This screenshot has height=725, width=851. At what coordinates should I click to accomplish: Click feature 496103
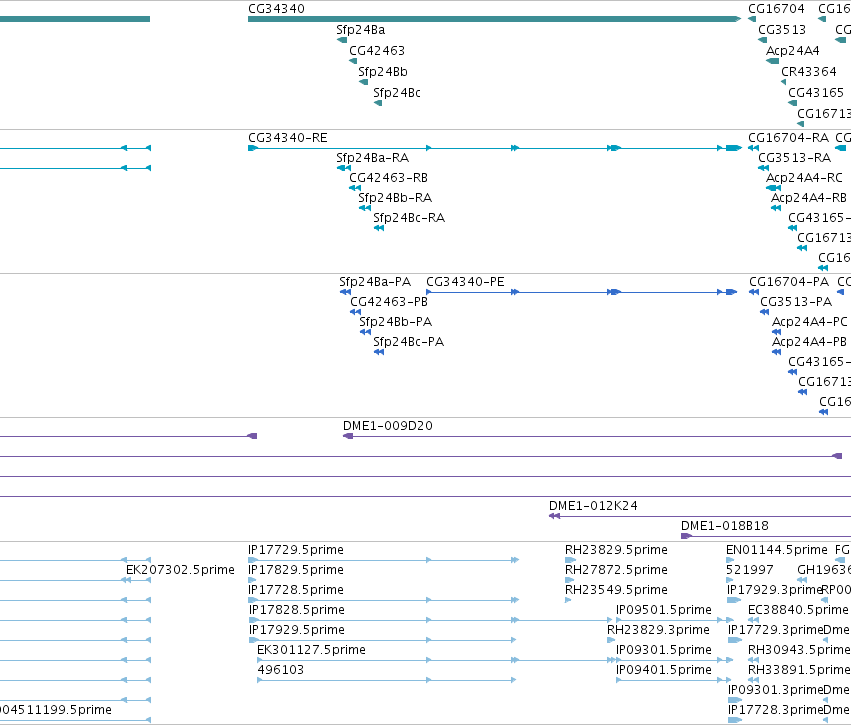(x=386, y=681)
